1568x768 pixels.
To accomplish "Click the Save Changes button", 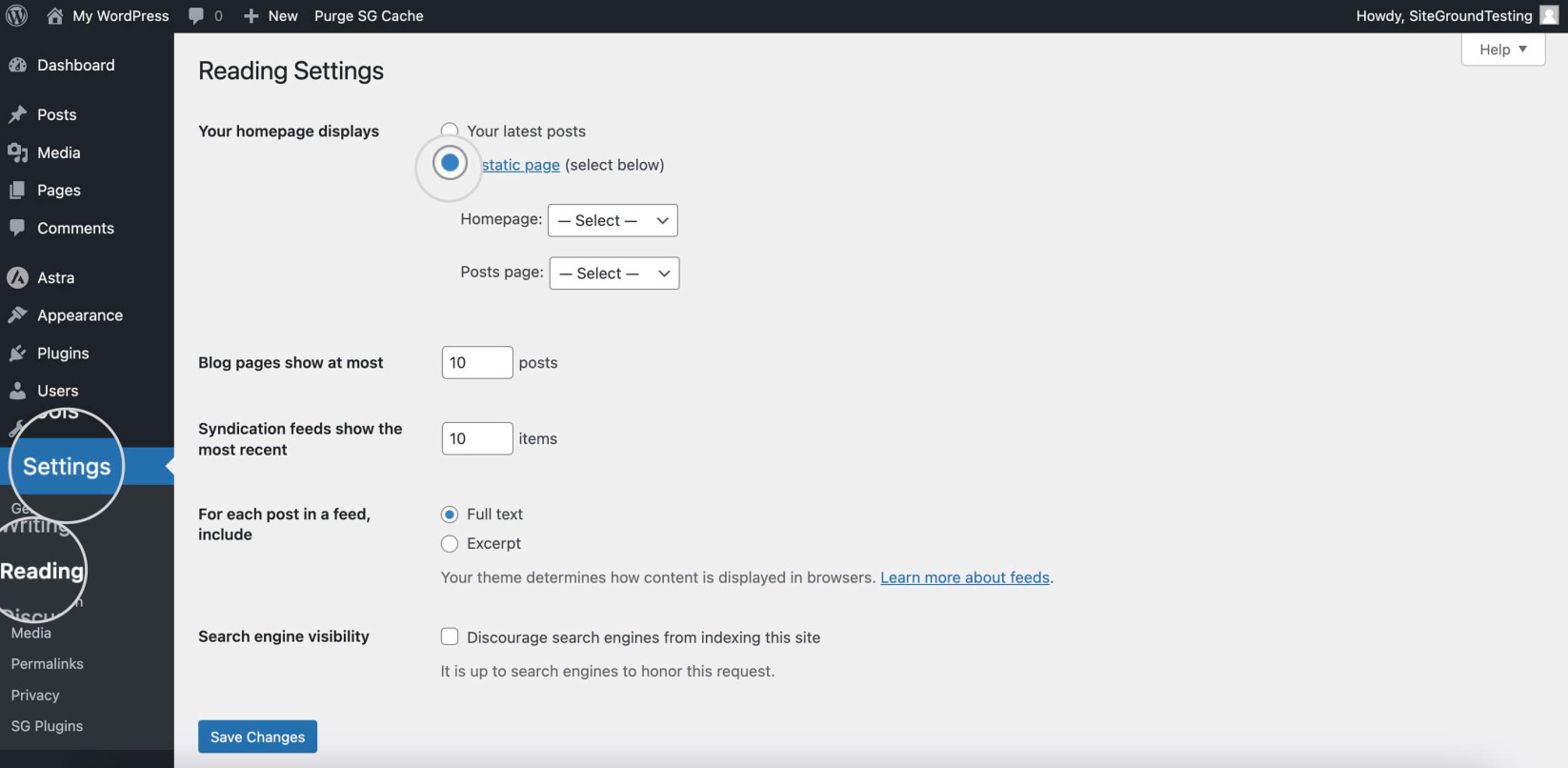I will click(x=257, y=737).
